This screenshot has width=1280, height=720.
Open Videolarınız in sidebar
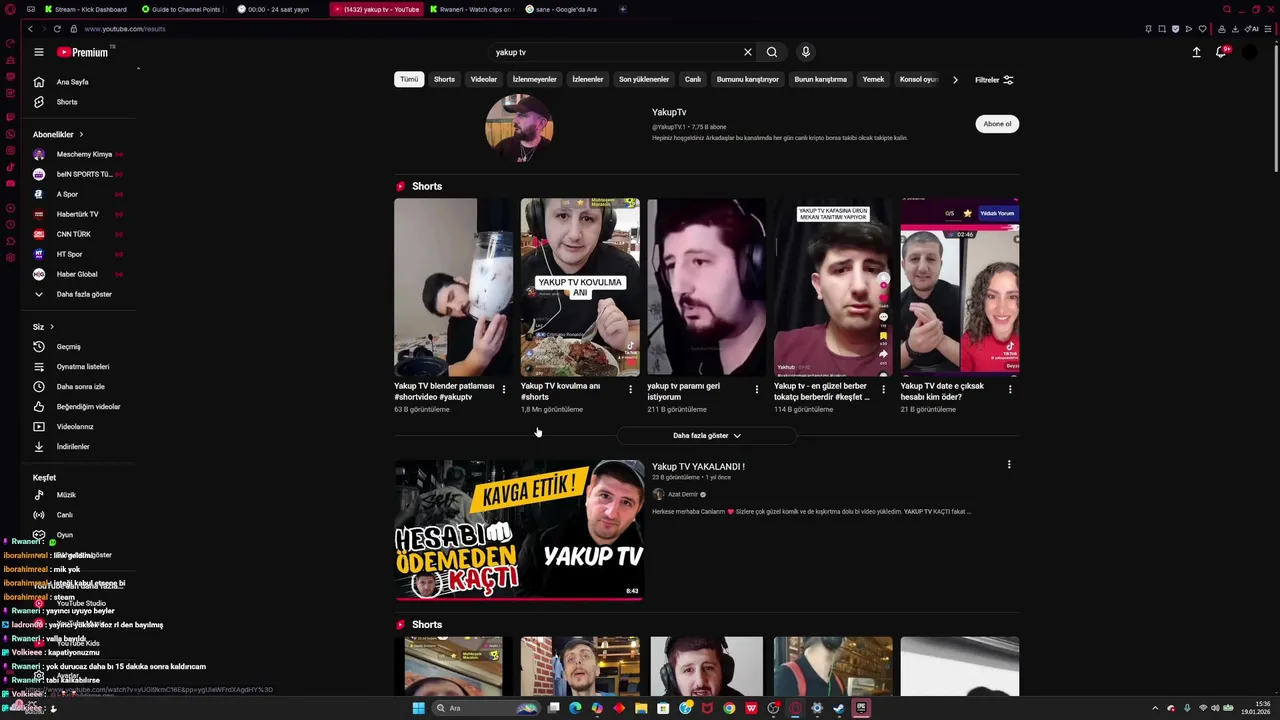(x=78, y=427)
